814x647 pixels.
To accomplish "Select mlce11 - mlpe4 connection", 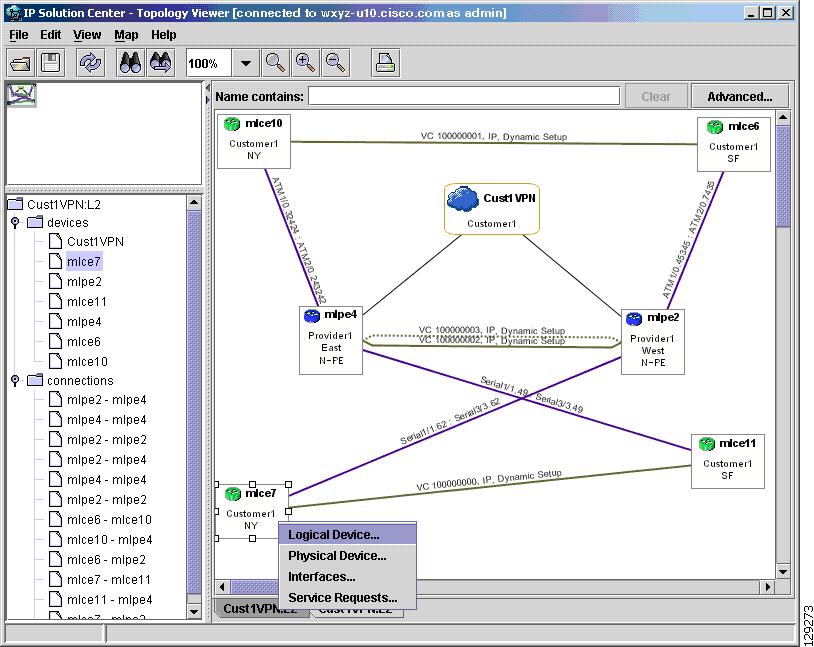I will click(x=110, y=600).
